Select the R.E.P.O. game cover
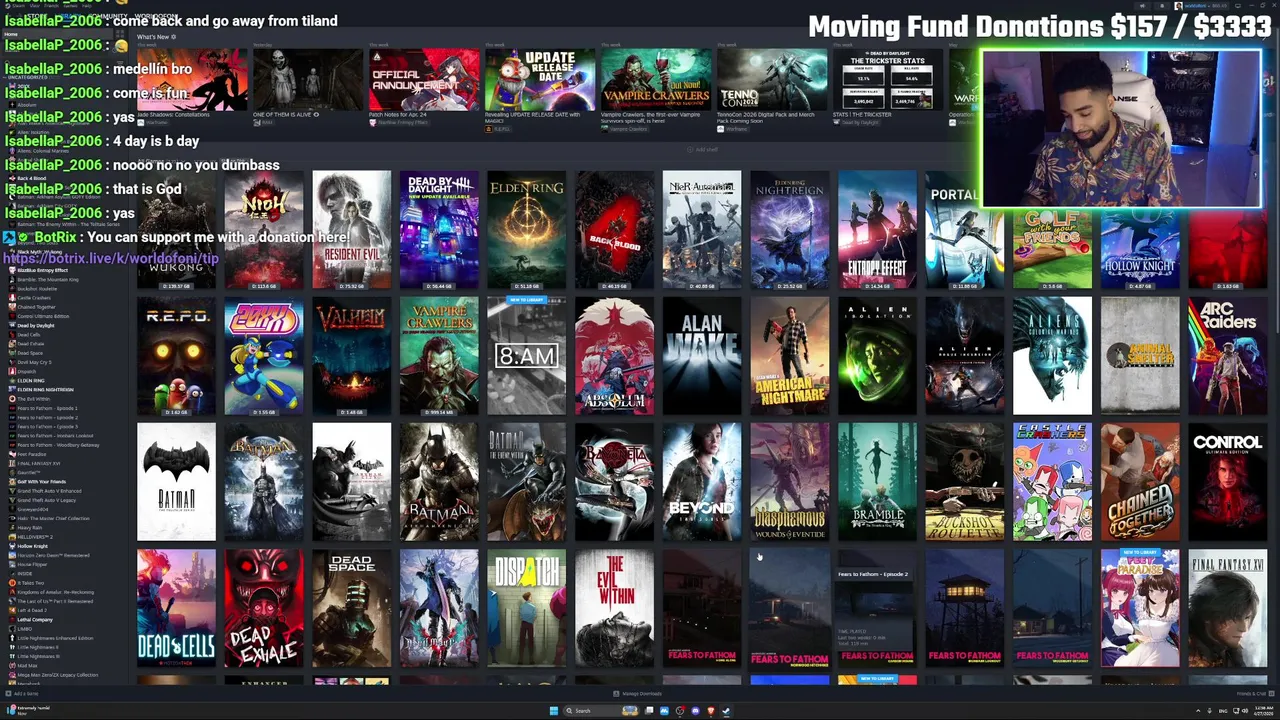Image resolution: width=1280 pixels, height=720 pixels. (x=176, y=356)
